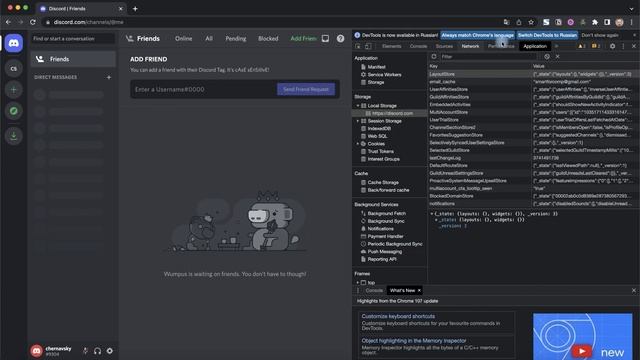This screenshot has width=640, height=360.
Task: Click chernavsky user avatar
Action: [36, 351]
